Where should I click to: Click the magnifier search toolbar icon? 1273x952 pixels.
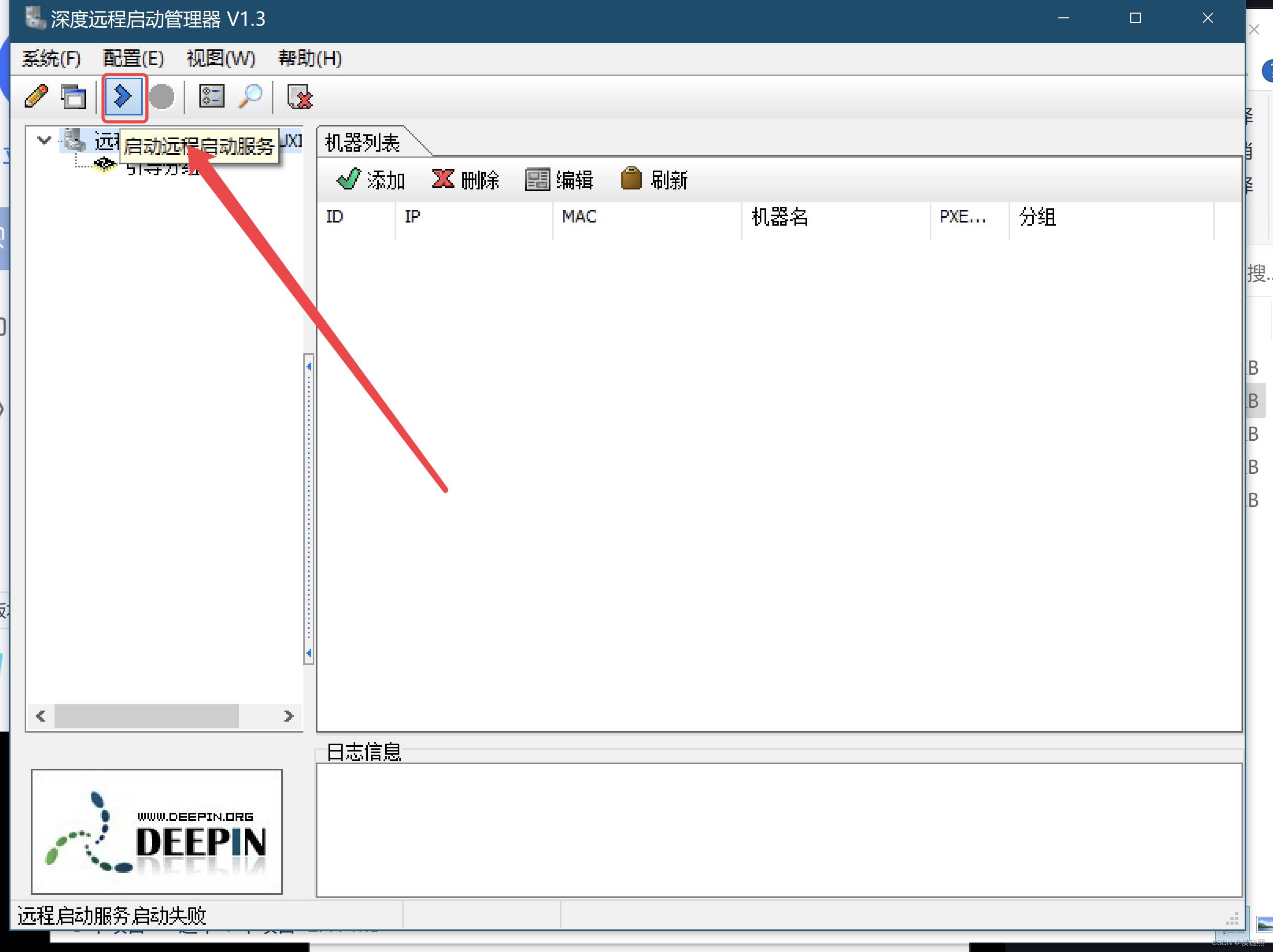250,96
